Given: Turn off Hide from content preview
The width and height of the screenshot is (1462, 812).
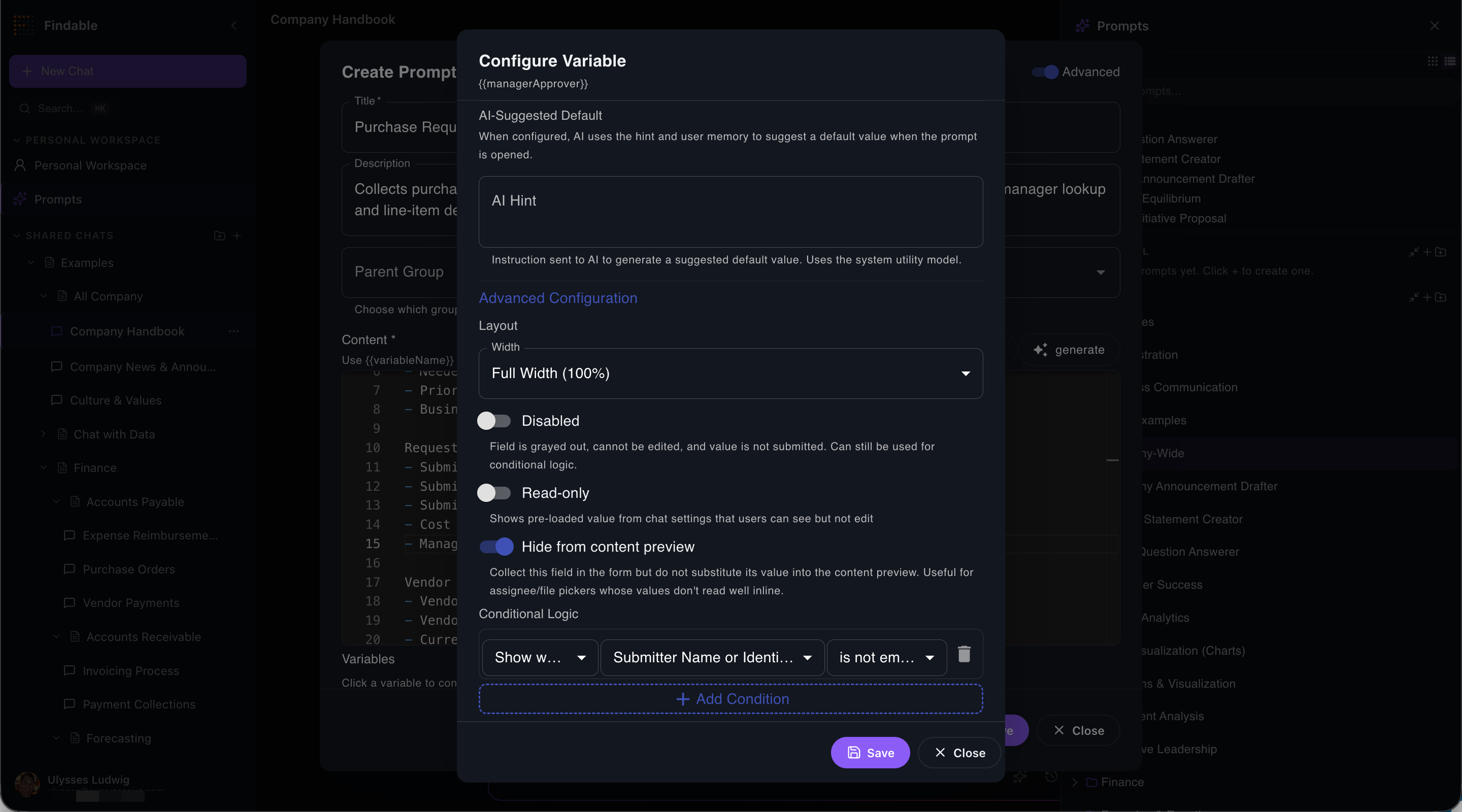Looking at the screenshot, I should [x=496, y=547].
